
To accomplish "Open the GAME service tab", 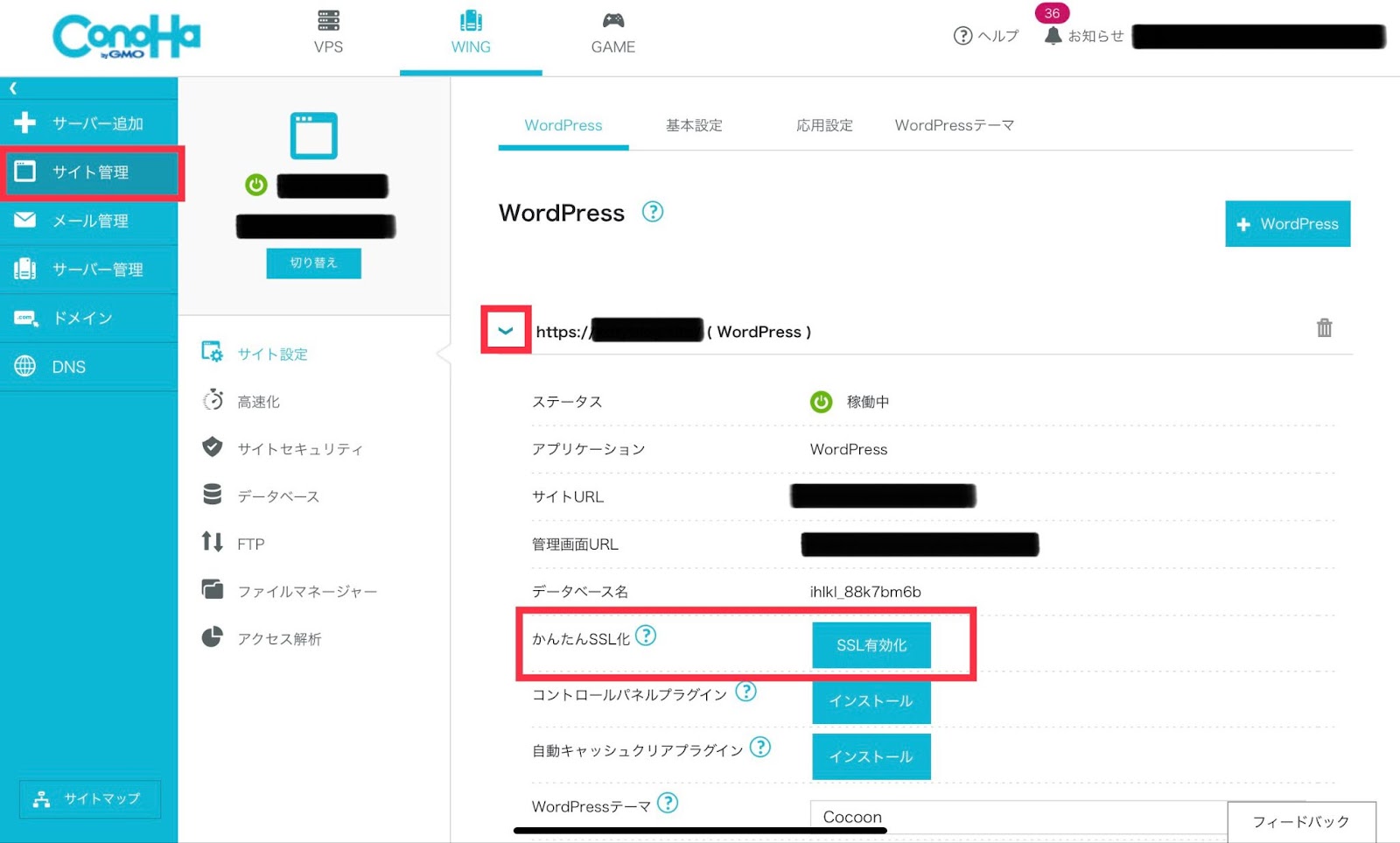I will 612,33.
